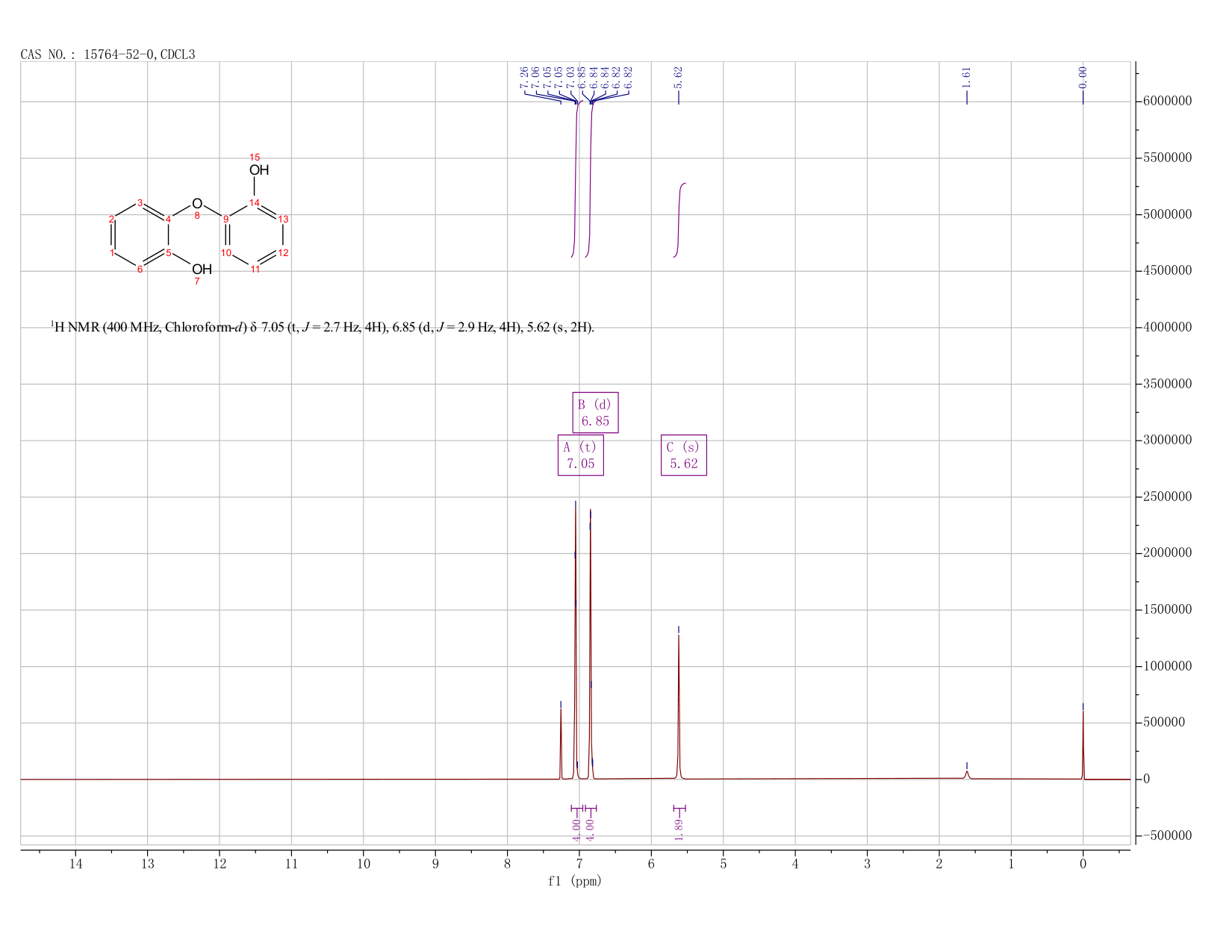Select the C (s) 5.62 multiplet box
1232x952 pixels.
coord(684,455)
